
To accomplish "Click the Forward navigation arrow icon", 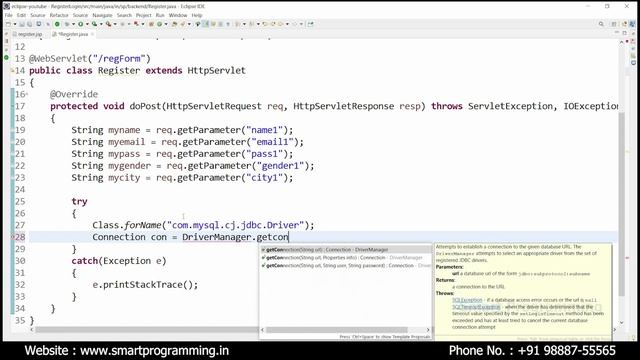I will 294,24.
